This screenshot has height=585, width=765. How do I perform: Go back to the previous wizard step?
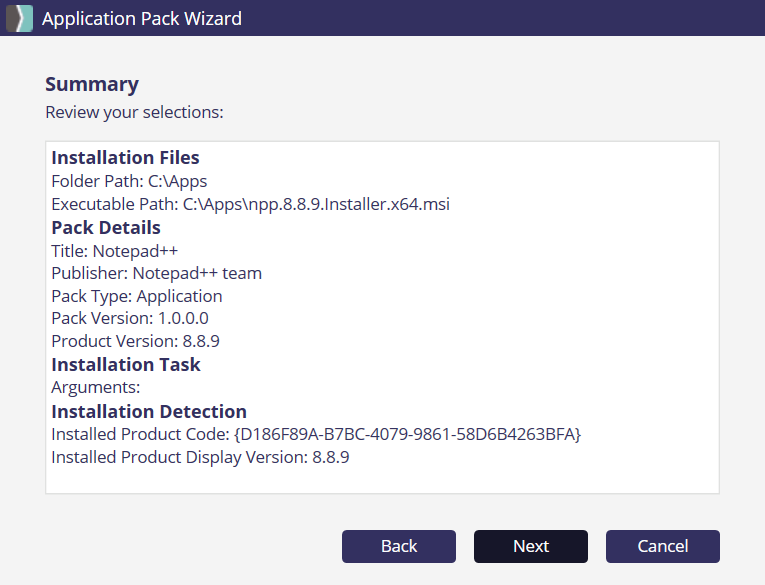click(399, 546)
